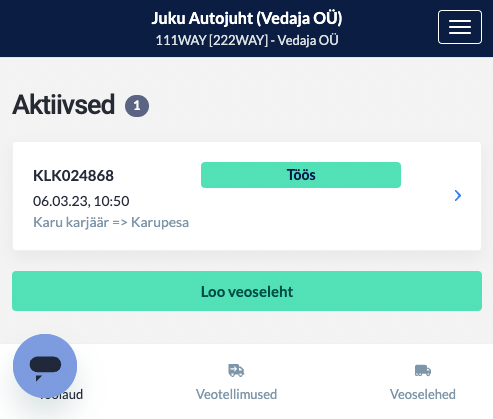Click the dark top navigation bar

(x=246, y=28)
